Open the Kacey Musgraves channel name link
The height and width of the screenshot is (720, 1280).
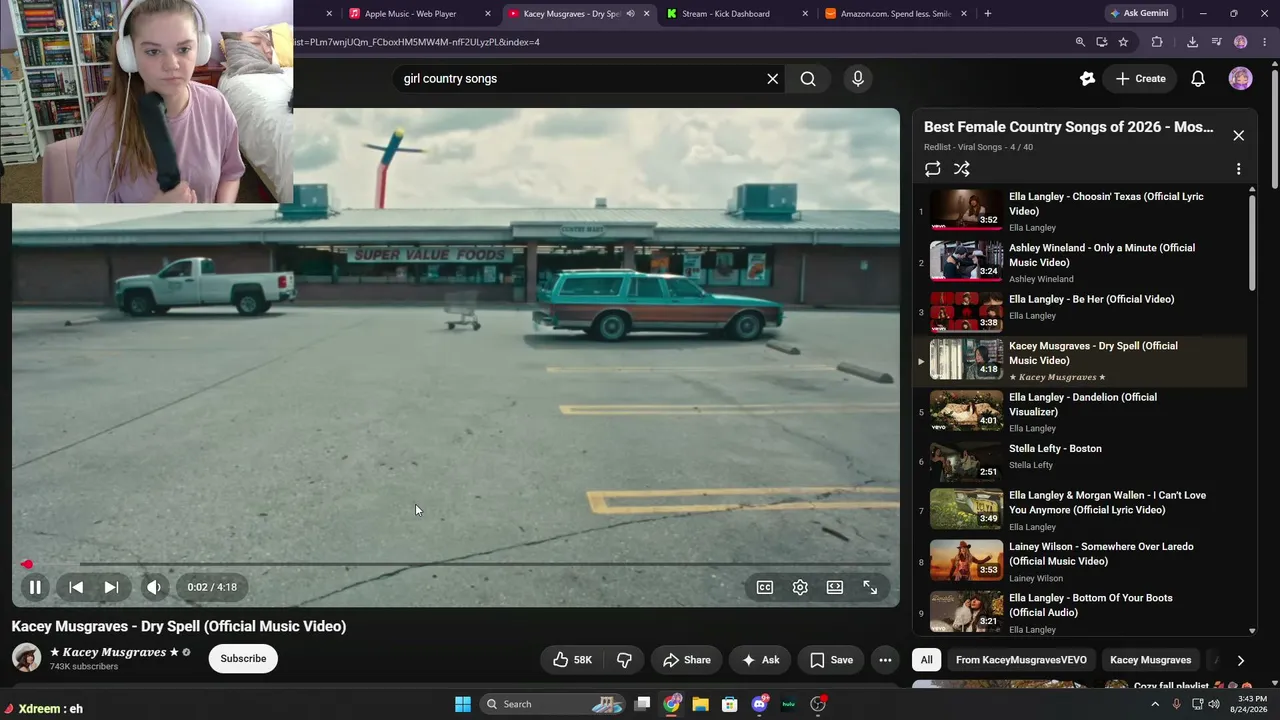point(114,652)
